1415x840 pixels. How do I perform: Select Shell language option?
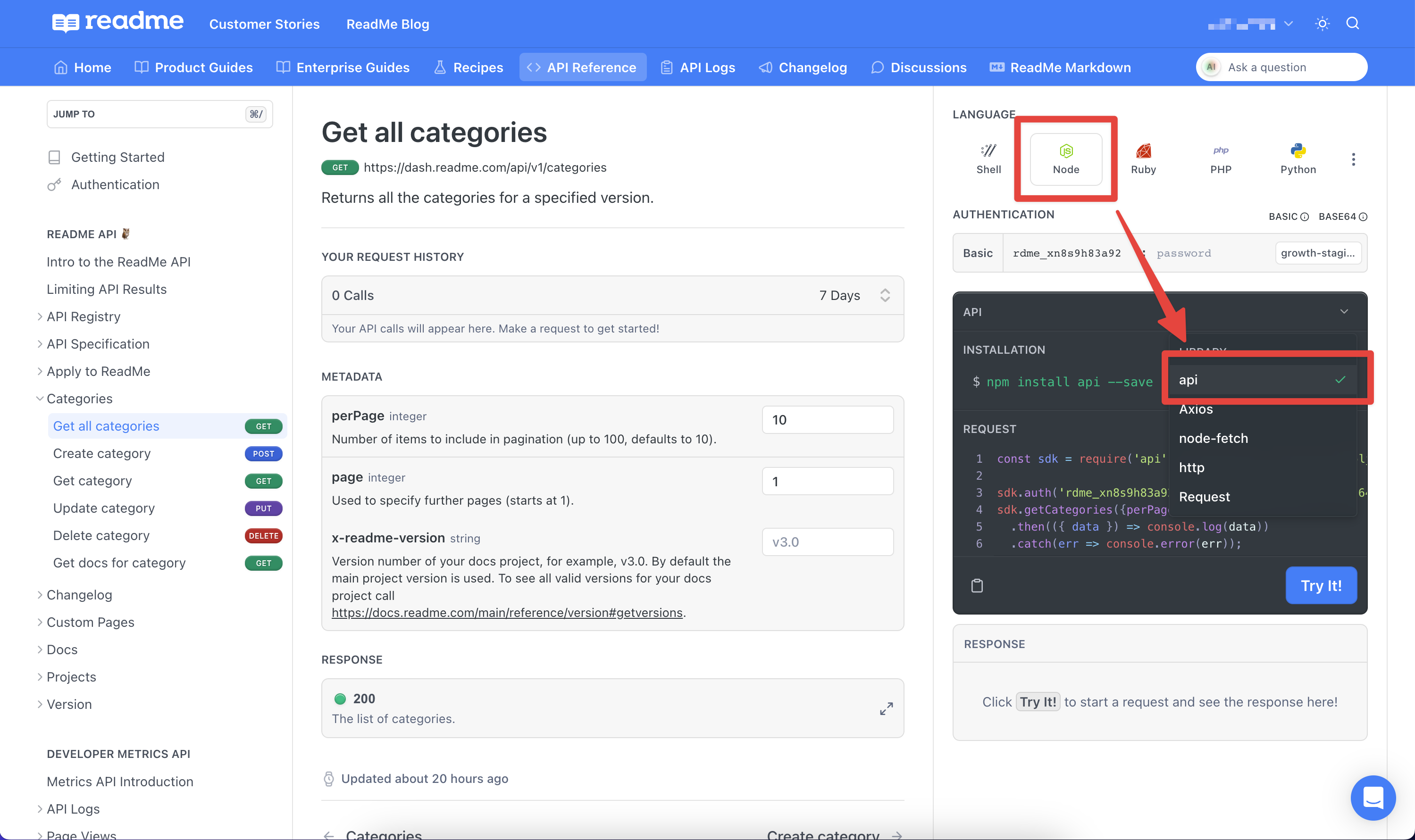click(x=988, y=157)
